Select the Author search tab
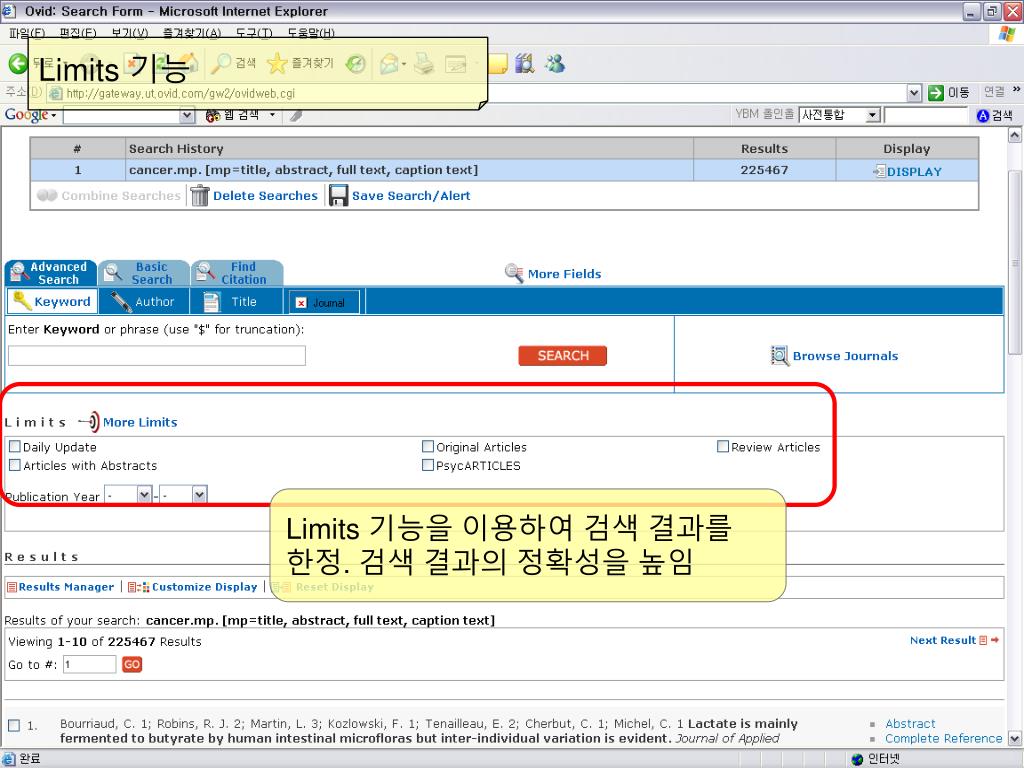The height and width of the screenshot is (768, 1024). coord(144,302)
